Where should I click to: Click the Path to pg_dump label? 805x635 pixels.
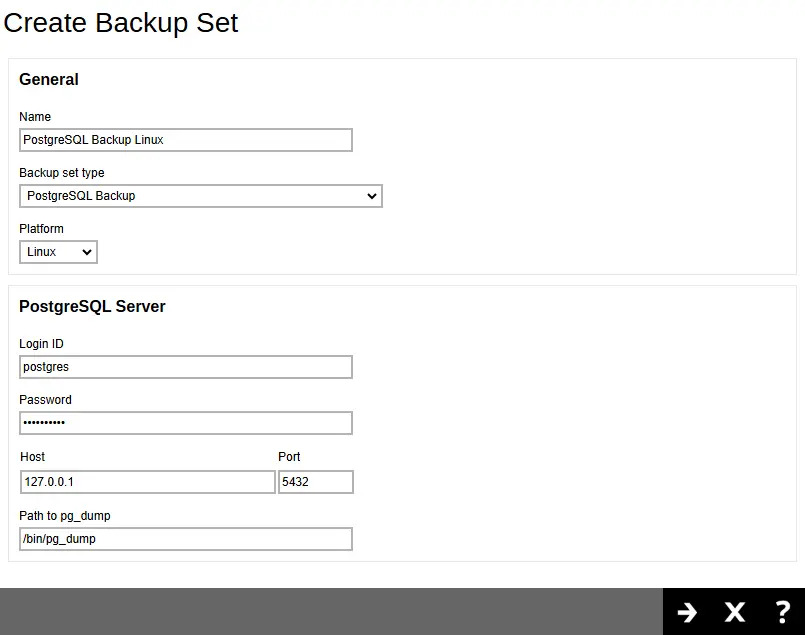65,516
